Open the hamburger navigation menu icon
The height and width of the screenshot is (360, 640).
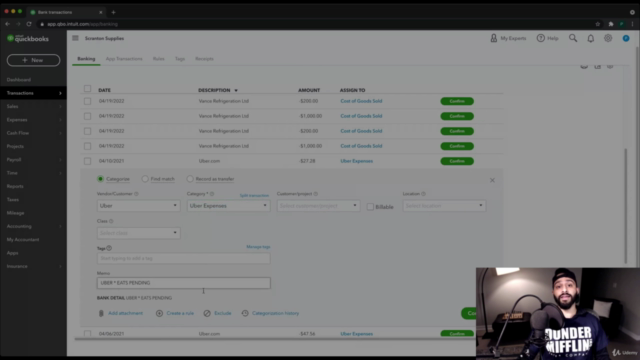(x=75, y=38)
